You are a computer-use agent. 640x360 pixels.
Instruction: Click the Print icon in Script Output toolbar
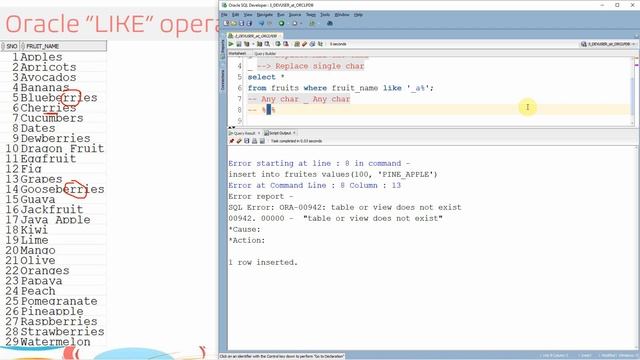click(x=254, y=141)
